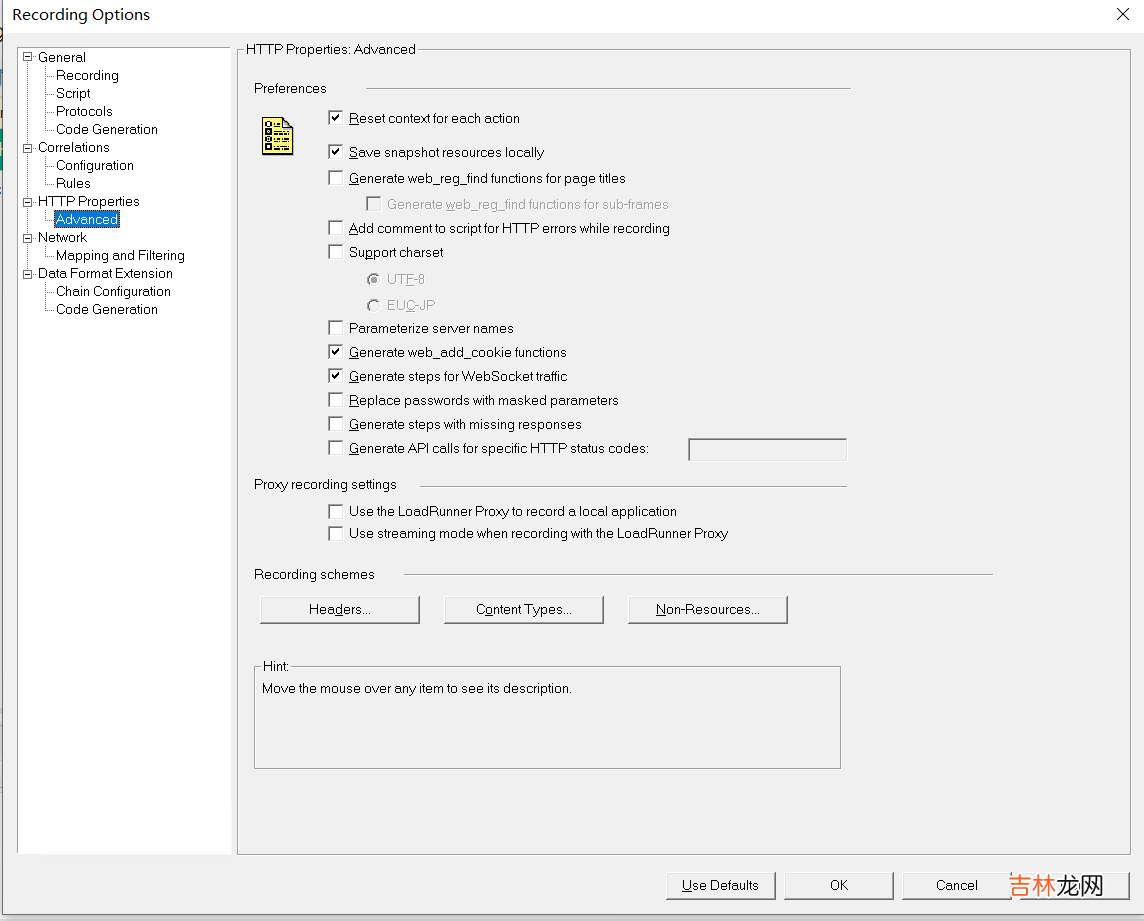The height and width of the screenshot is (921, 1144).
Task: Collapse the General tree node
Action: click(x=28, y=57)
